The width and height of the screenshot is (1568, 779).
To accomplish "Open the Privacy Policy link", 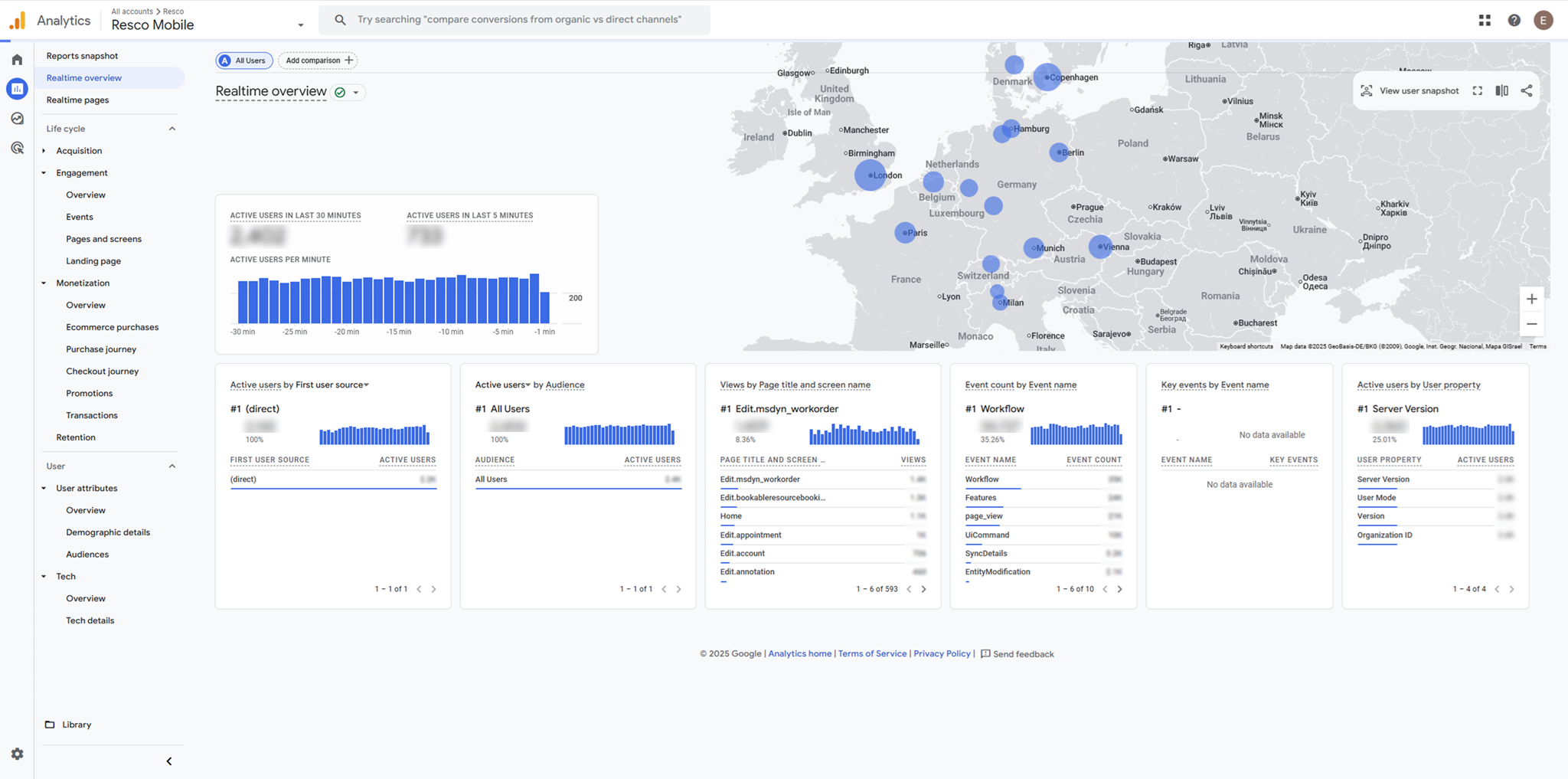I will (x=941, y=653).
